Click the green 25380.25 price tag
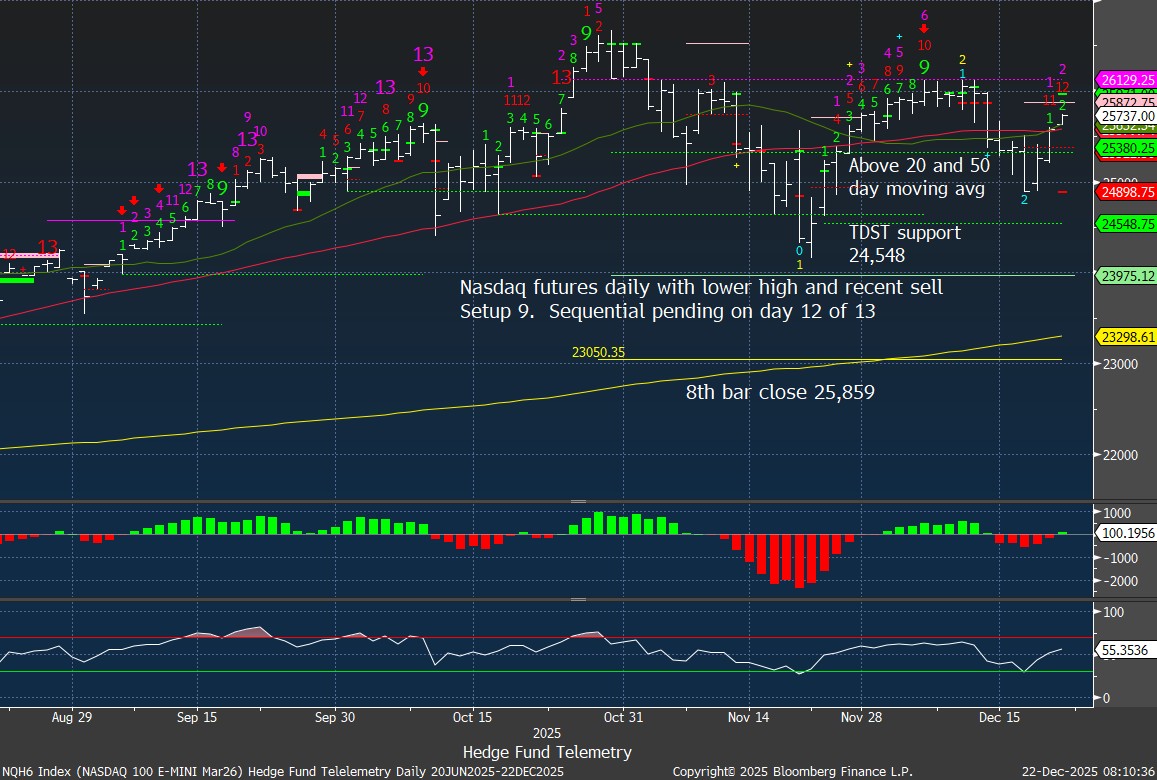This screenshot has width=1157, height=780. click(1127, 148)
